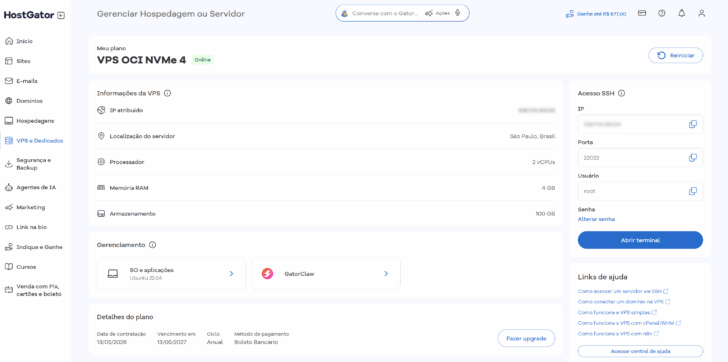Open Como funciona a VPS com cPanel/WHM
Viewport: 728px width, 362px height.
[629, 323]
